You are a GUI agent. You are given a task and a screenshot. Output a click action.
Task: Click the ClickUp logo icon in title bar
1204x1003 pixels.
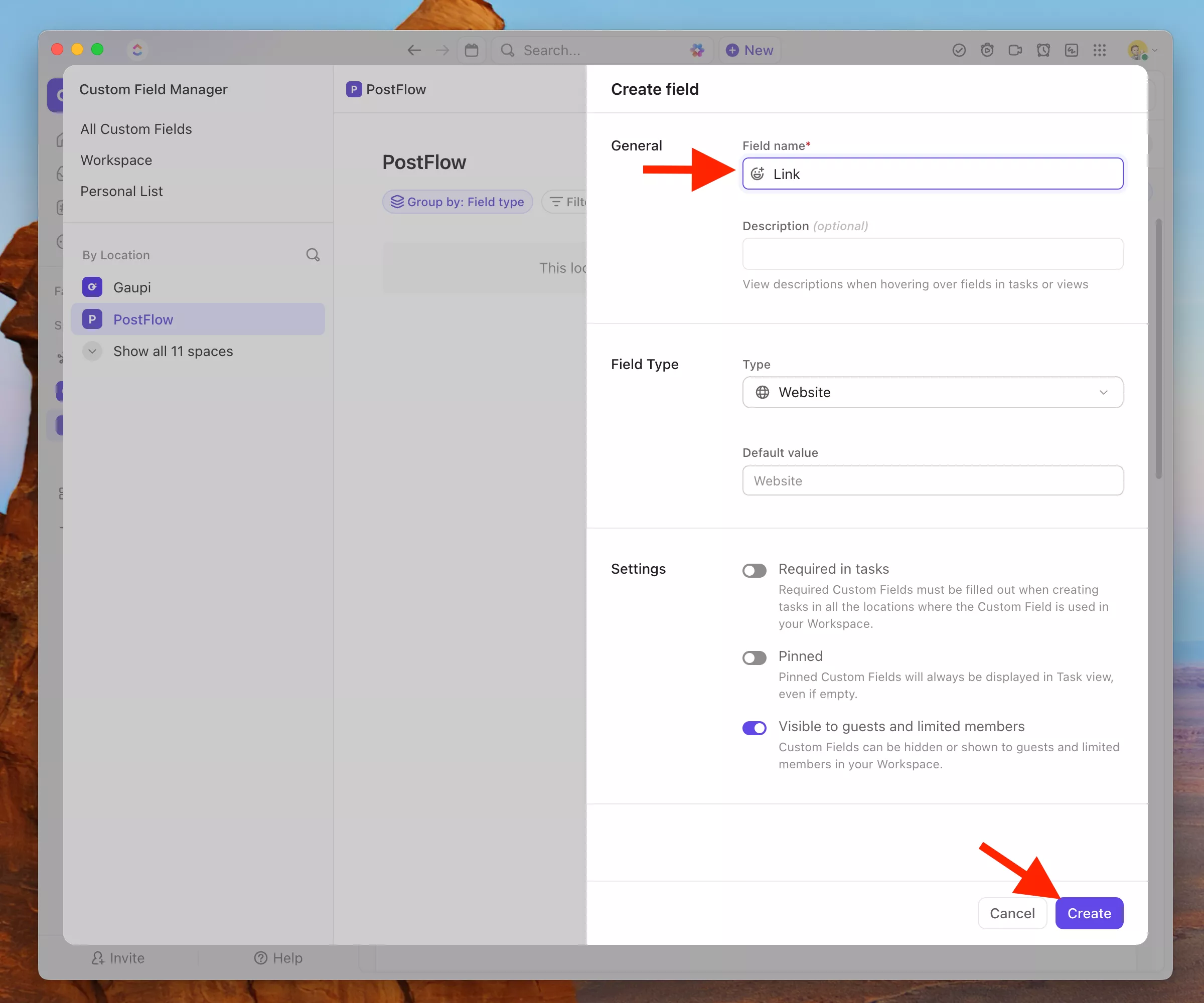[137, 50]
